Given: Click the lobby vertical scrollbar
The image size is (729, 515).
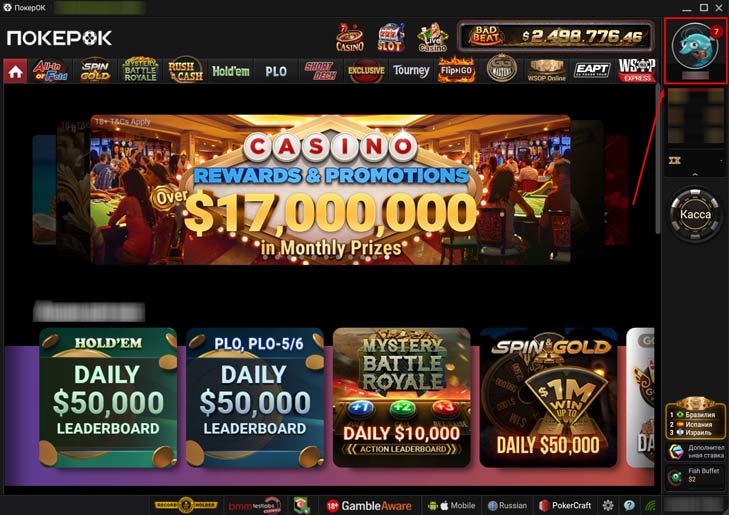Looking at the screenshot, I should click(658, 160).
